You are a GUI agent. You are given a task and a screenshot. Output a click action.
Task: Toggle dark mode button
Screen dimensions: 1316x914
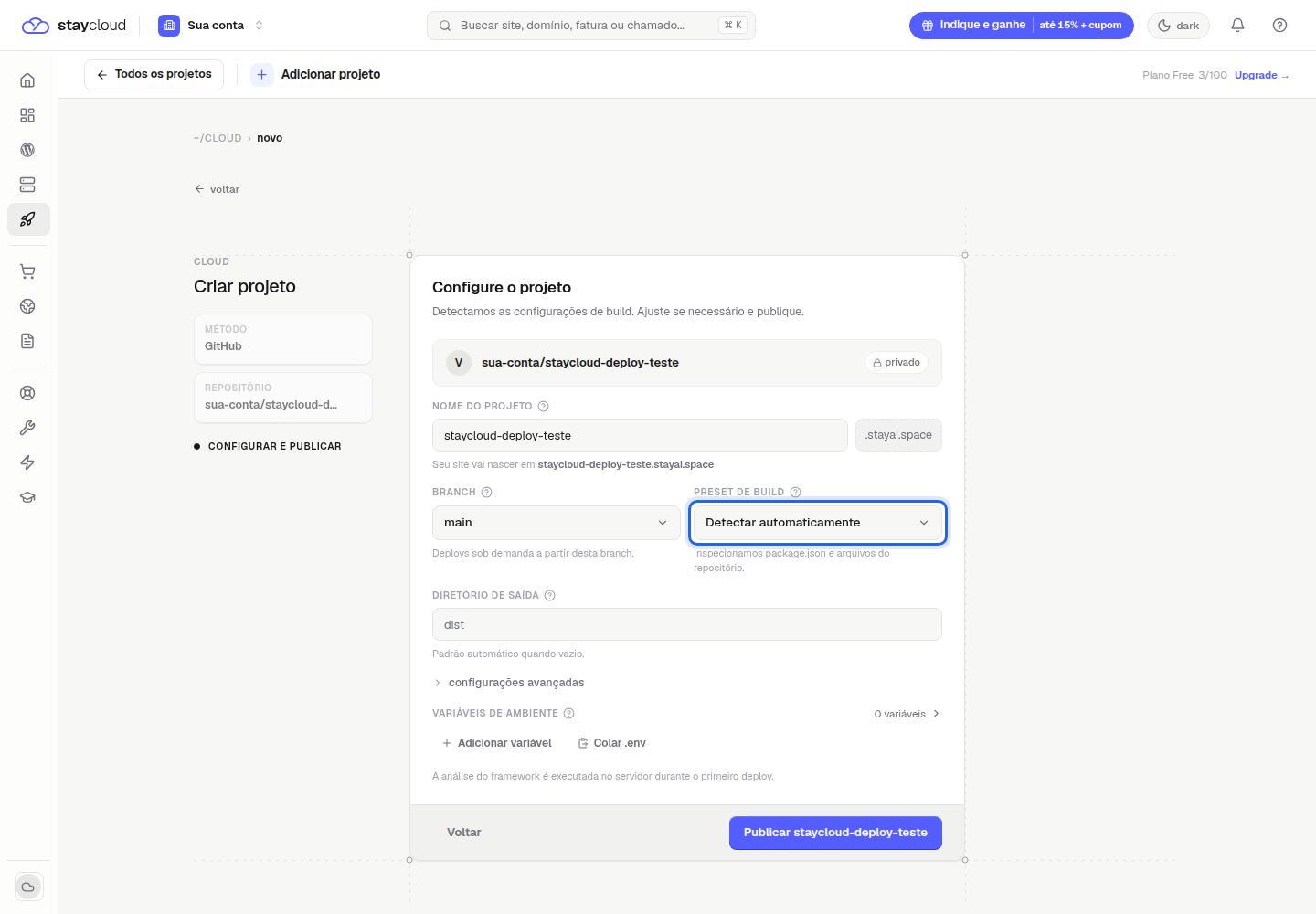coord(1178,26)
